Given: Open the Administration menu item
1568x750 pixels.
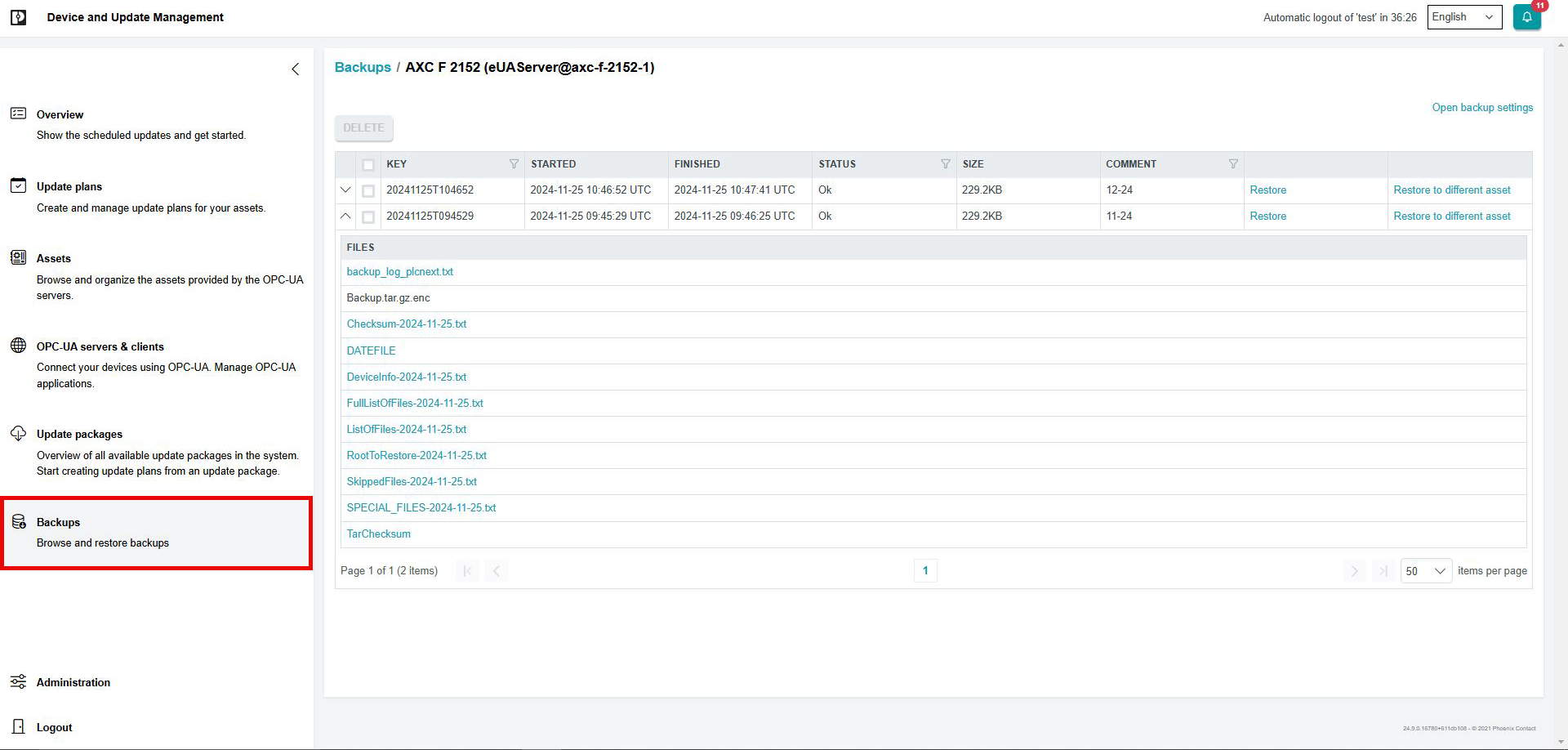Looking at the screenshot, I should pos(73,683).
